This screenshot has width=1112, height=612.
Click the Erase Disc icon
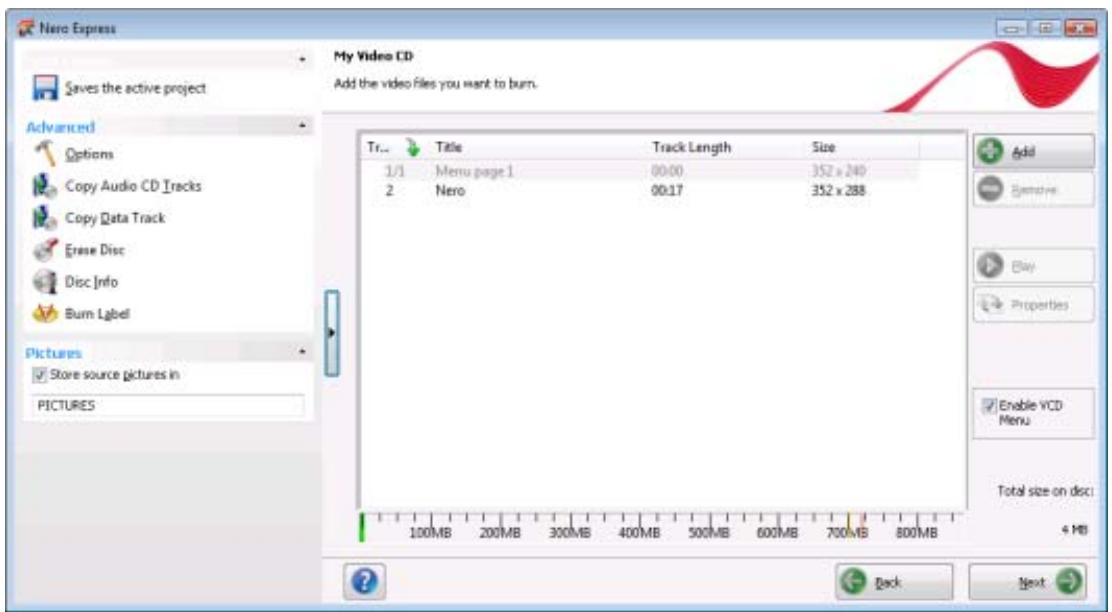tap(45, 250)
